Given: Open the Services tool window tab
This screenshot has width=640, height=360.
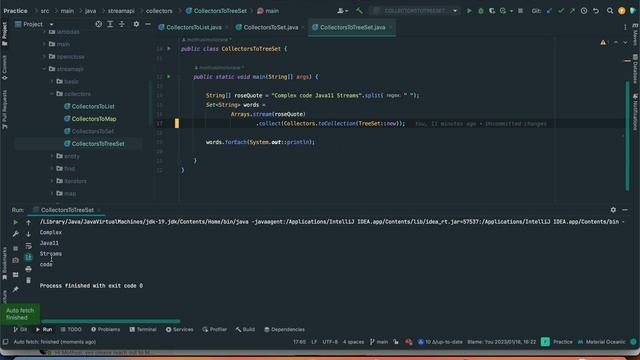Looking at the screenshot, I should click(180, 329).
